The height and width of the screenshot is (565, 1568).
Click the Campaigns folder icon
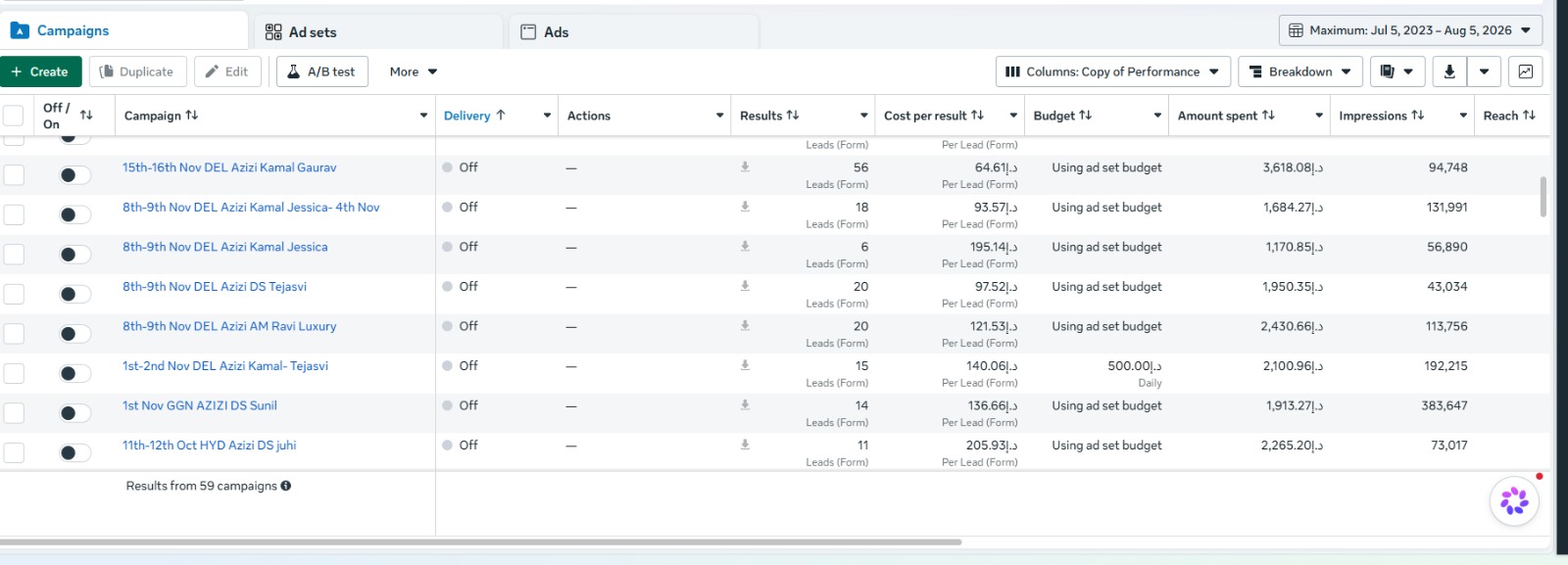tap(20, 30)
